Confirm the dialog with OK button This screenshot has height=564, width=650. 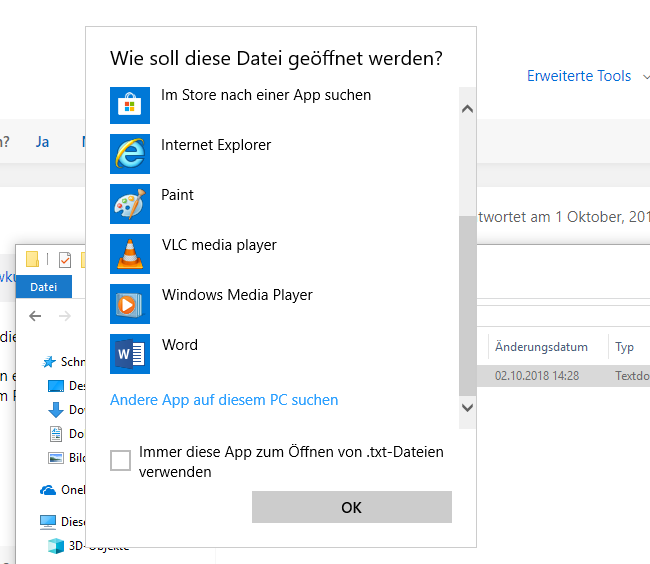point(352,507)
